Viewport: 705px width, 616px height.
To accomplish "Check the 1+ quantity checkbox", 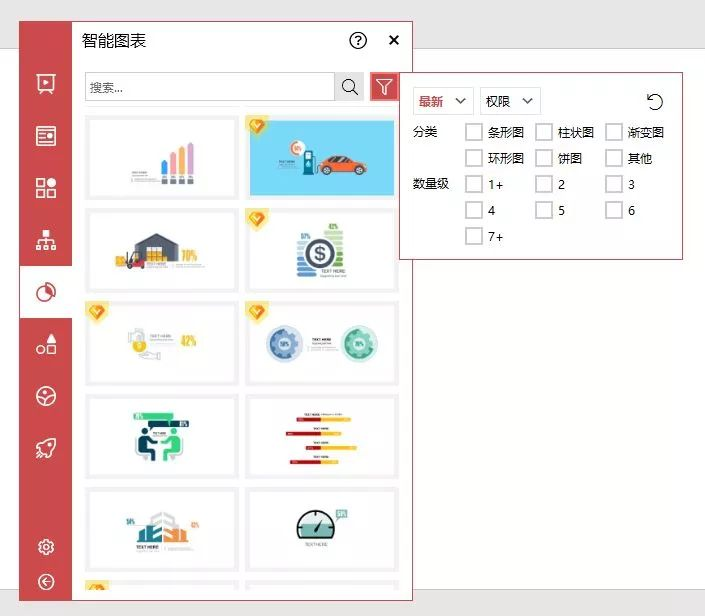I will coord(473,184).
